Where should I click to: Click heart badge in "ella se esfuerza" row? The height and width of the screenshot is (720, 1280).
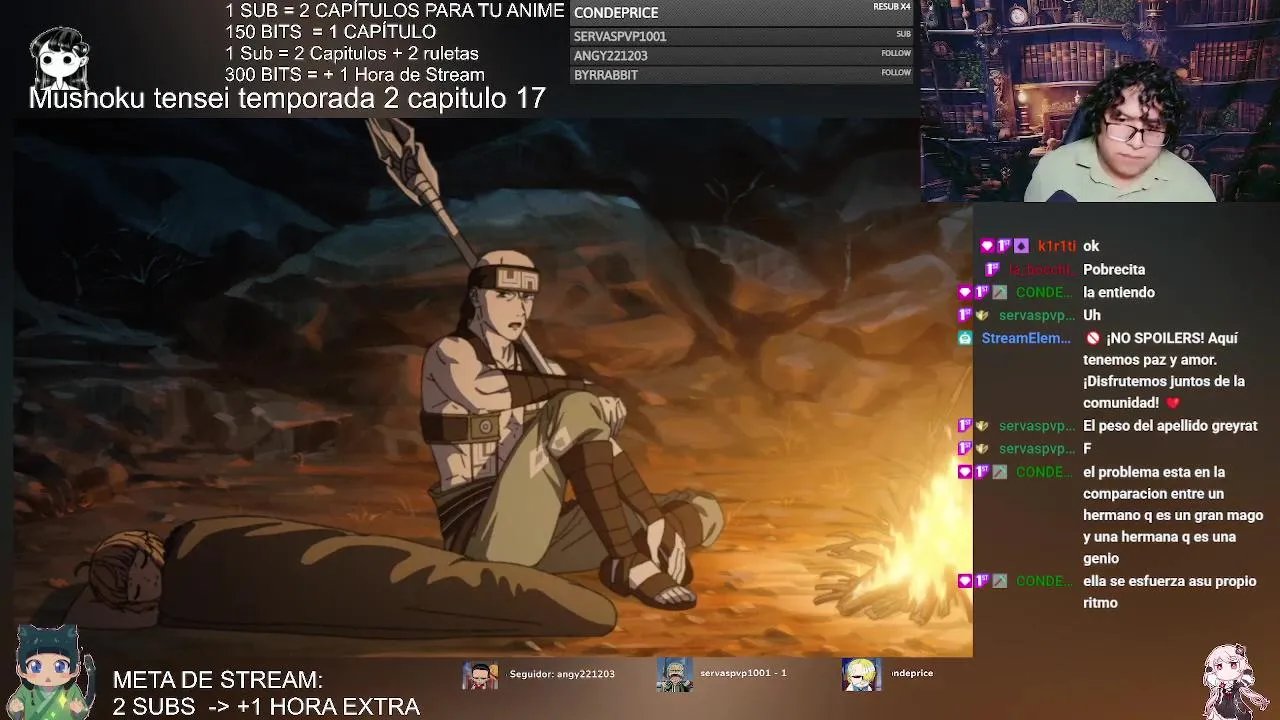965,581
